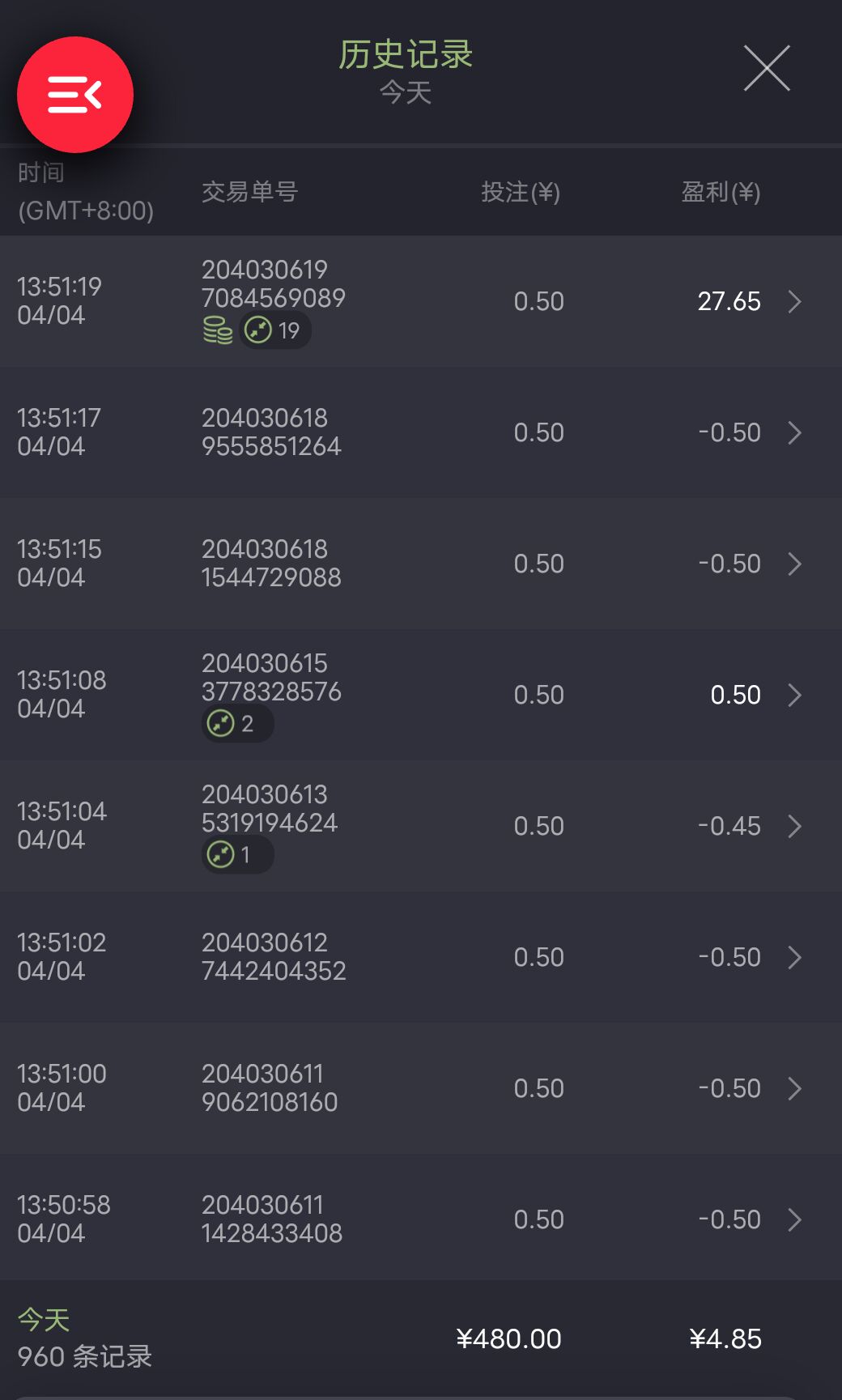
Task: Show details for the 13:51:04 record
Action: click(794, 827)
